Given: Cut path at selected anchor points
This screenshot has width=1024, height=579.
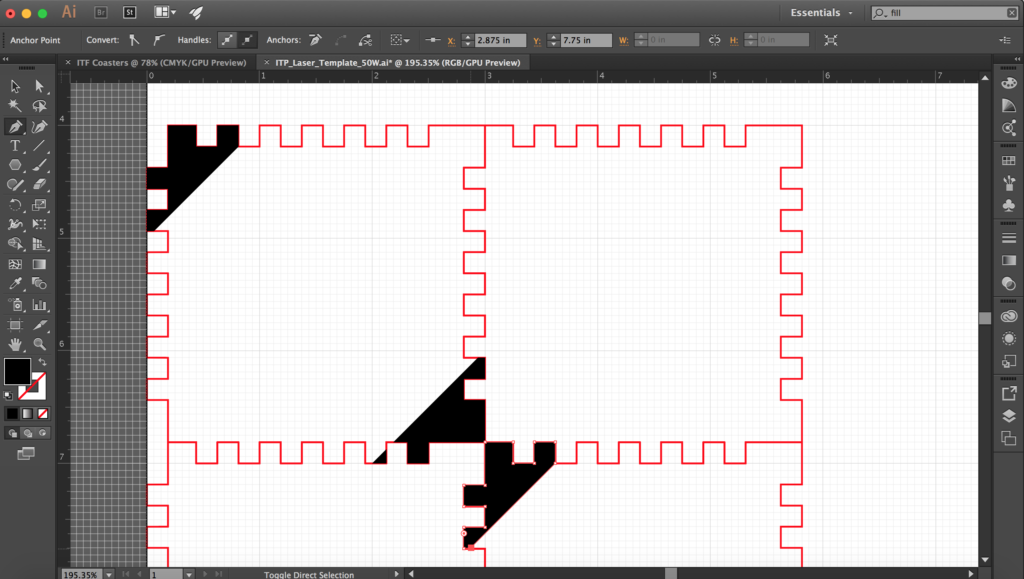Looking at the screenshot, I should click(x=366, y=40).
